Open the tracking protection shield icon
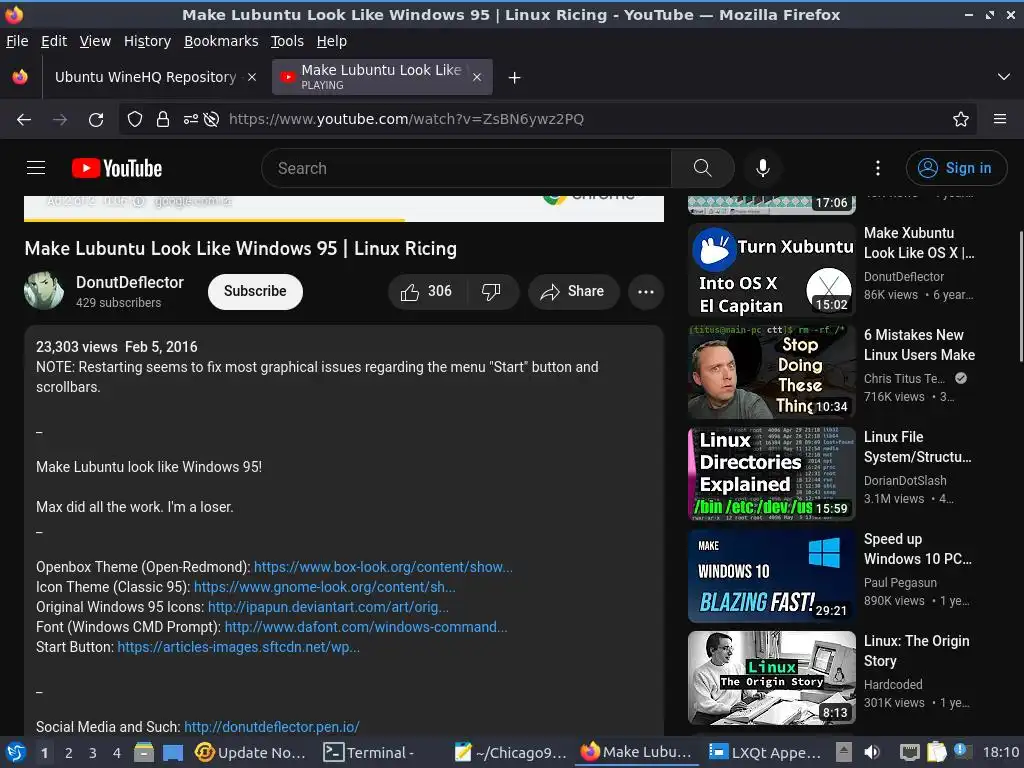The width and height of the screenshot is (1024, 768). tap(135, 119)
